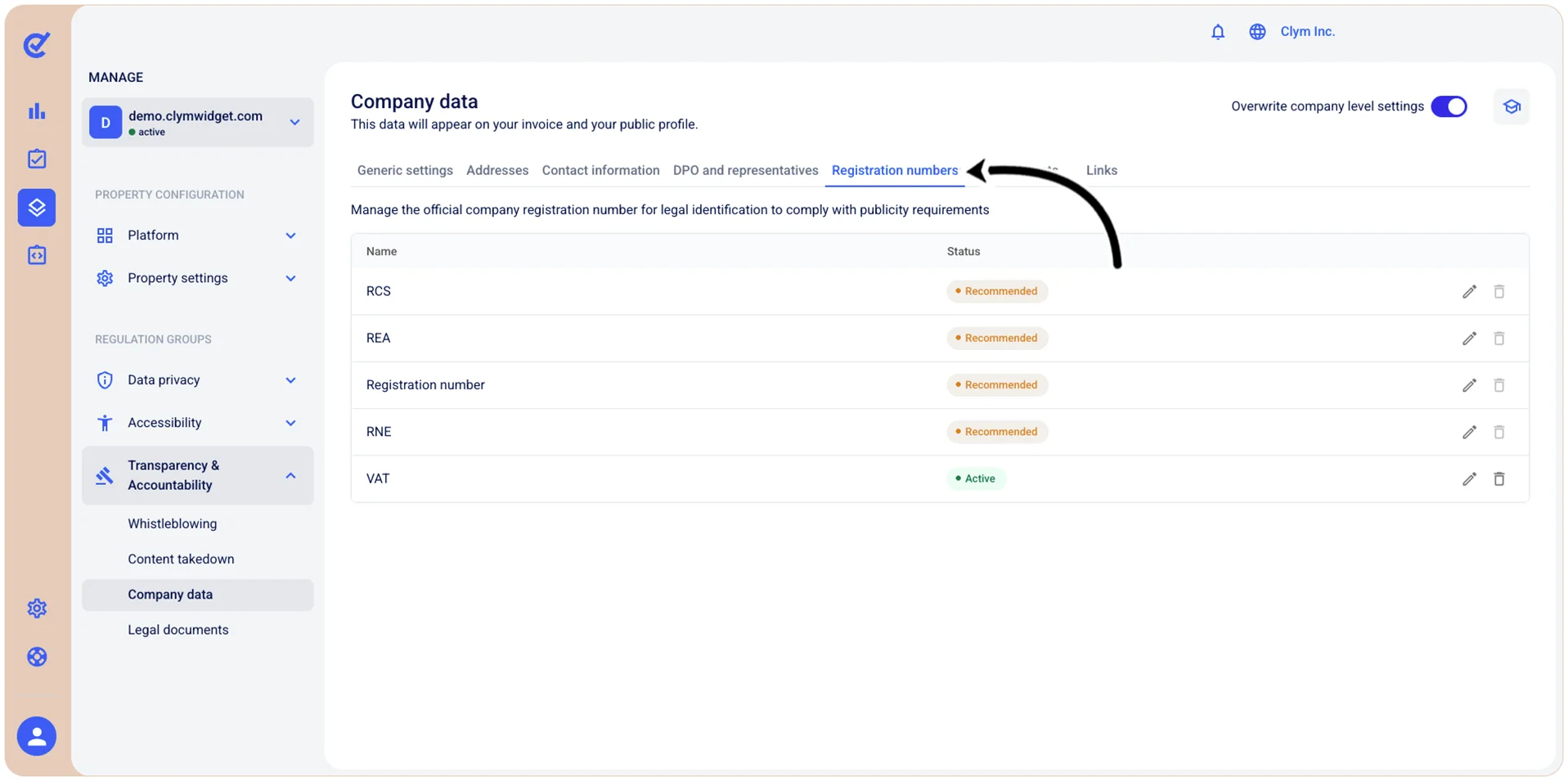1568x781 pixels.
Task: Toggle Overwrite company level settings switch
Action: coord(1449,106)
